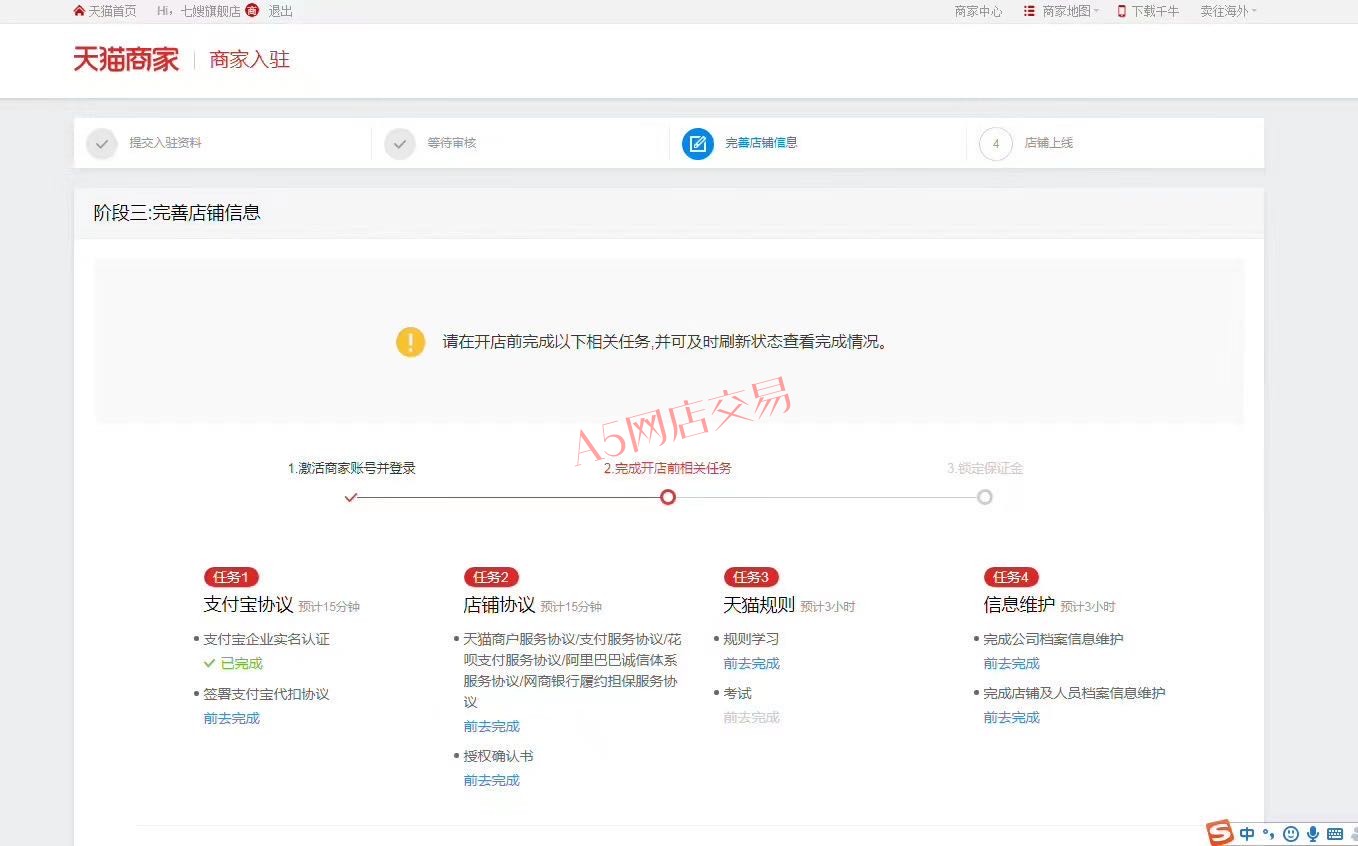Viewport: 1358px width, 846px height.
Task: Click the phone icon beside 下载千牛
Action: (x=1122, y=11)
